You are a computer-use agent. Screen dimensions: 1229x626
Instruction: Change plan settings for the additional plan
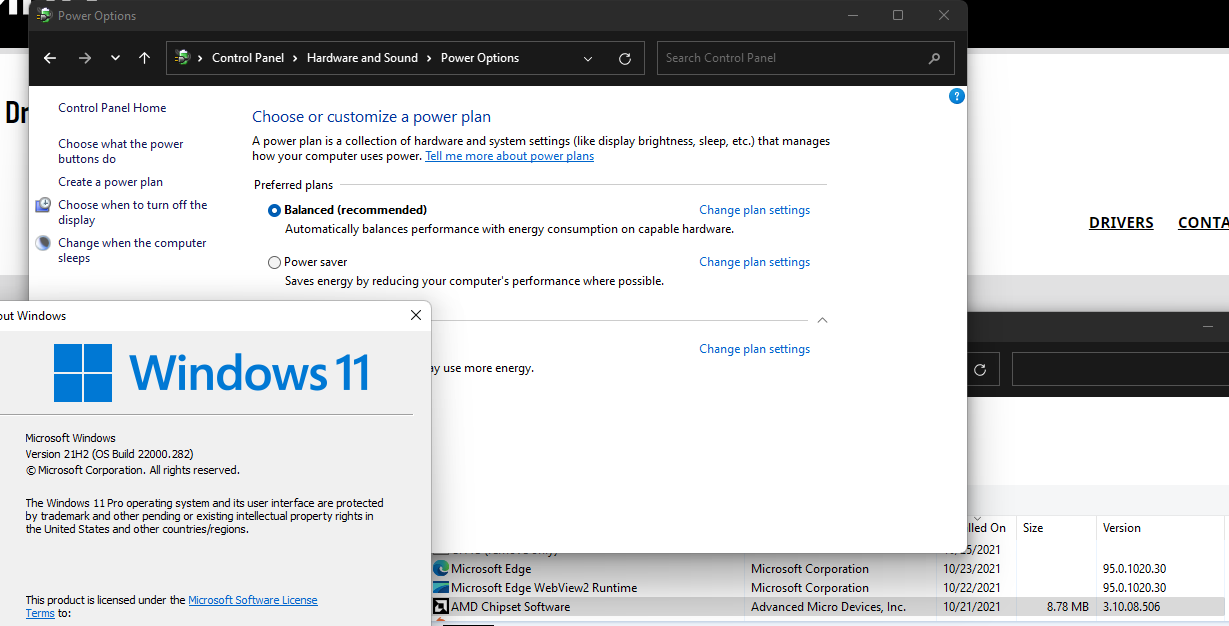[754, 349]
